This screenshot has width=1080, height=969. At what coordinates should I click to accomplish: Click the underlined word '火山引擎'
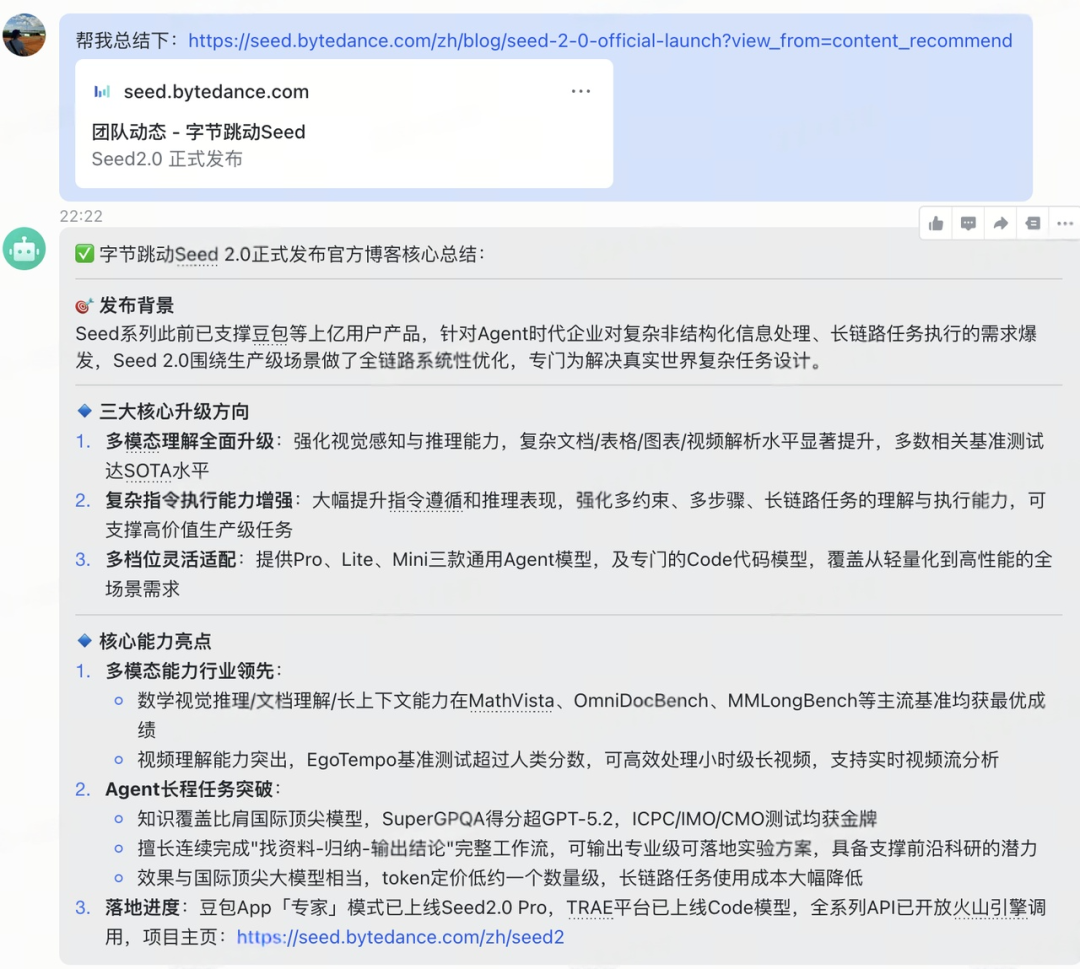(x=990, y=908)
